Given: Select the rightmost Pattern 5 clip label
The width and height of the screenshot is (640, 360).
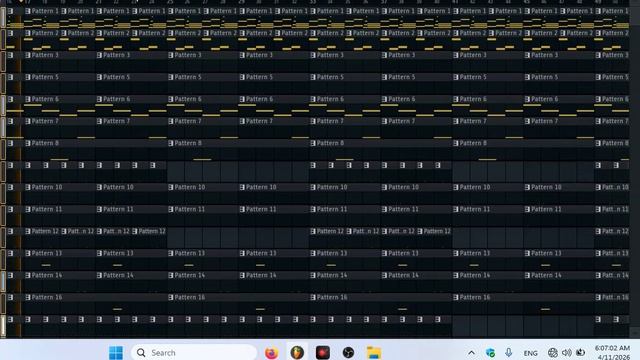Looking at the screenshot, I should coord(616,77).
